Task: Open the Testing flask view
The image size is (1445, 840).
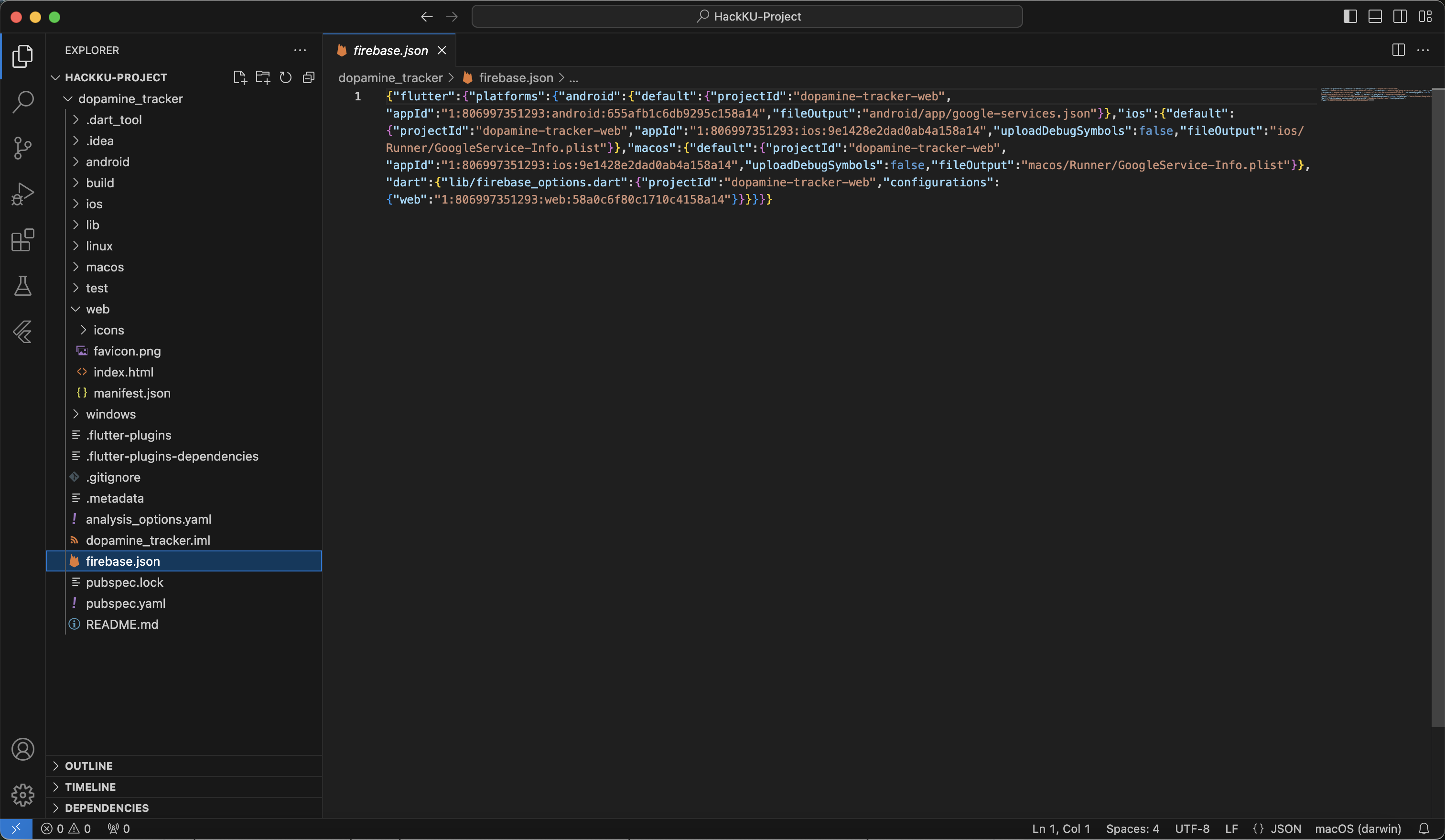Action: pyautogui.click(x=23, y=286)
